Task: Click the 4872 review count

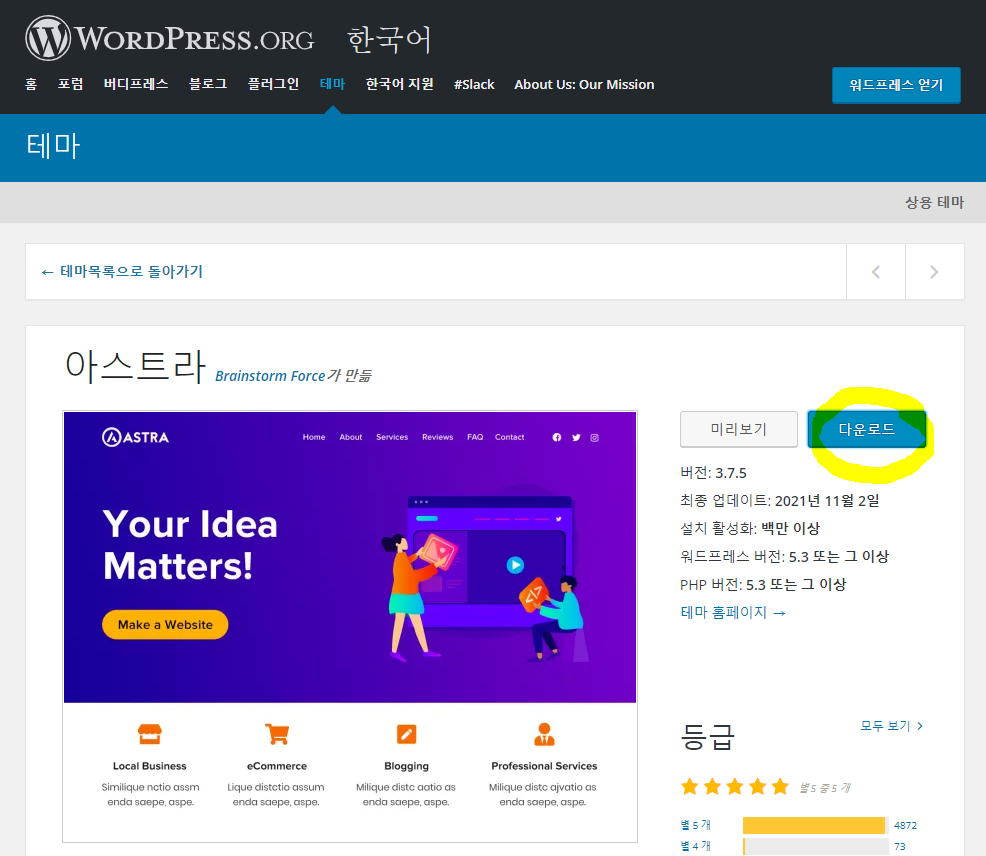Action: point(906,825)
